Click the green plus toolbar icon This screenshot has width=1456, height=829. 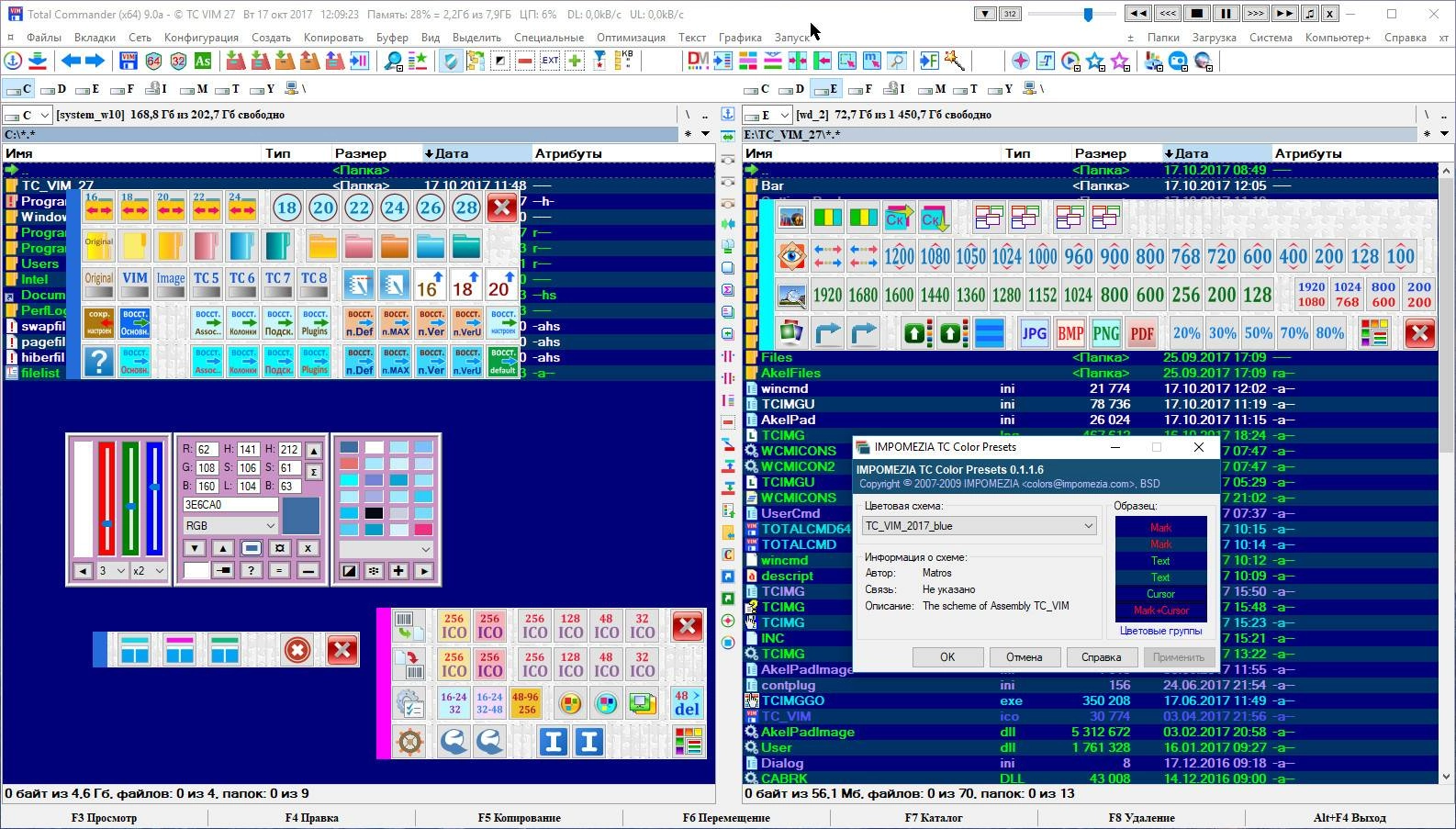(575, 61)
